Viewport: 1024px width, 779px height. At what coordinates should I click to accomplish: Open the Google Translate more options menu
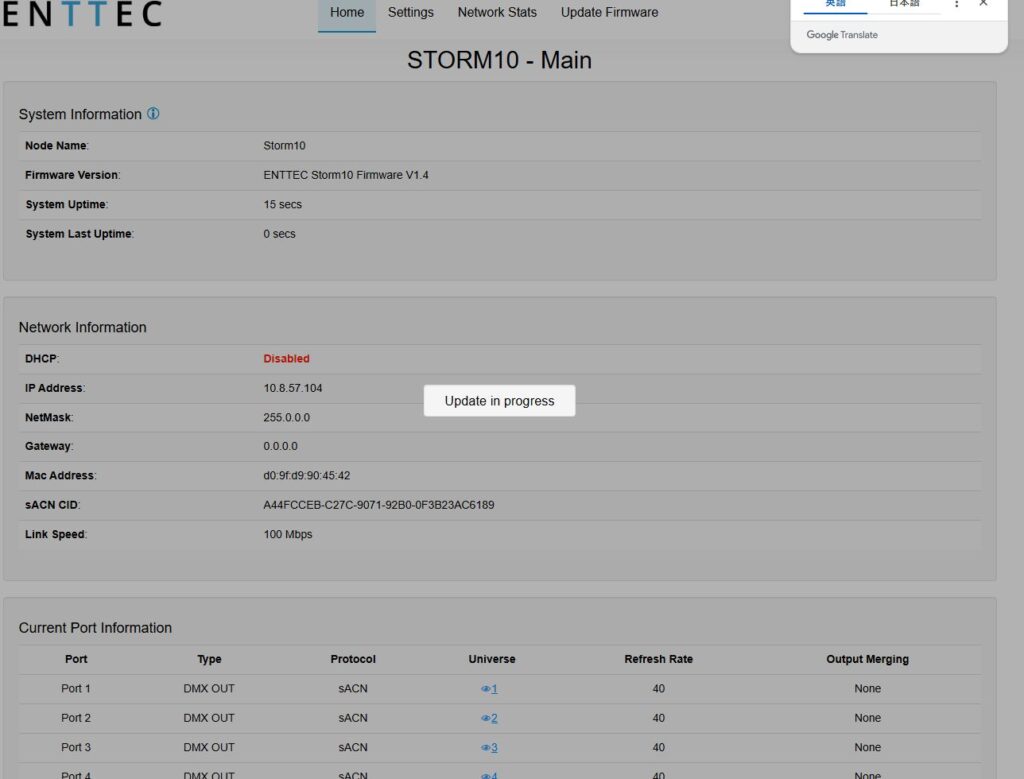click(x=956, y=4)
